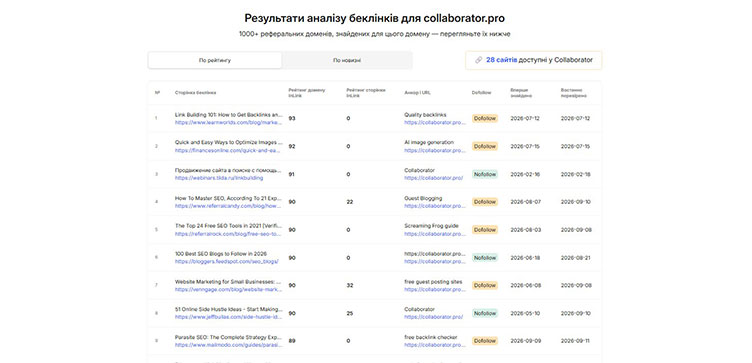This screenshot has height=363, width=752.
Task: Click domain rating value 89
Action: pyautogui.click(x=292, y=341)
